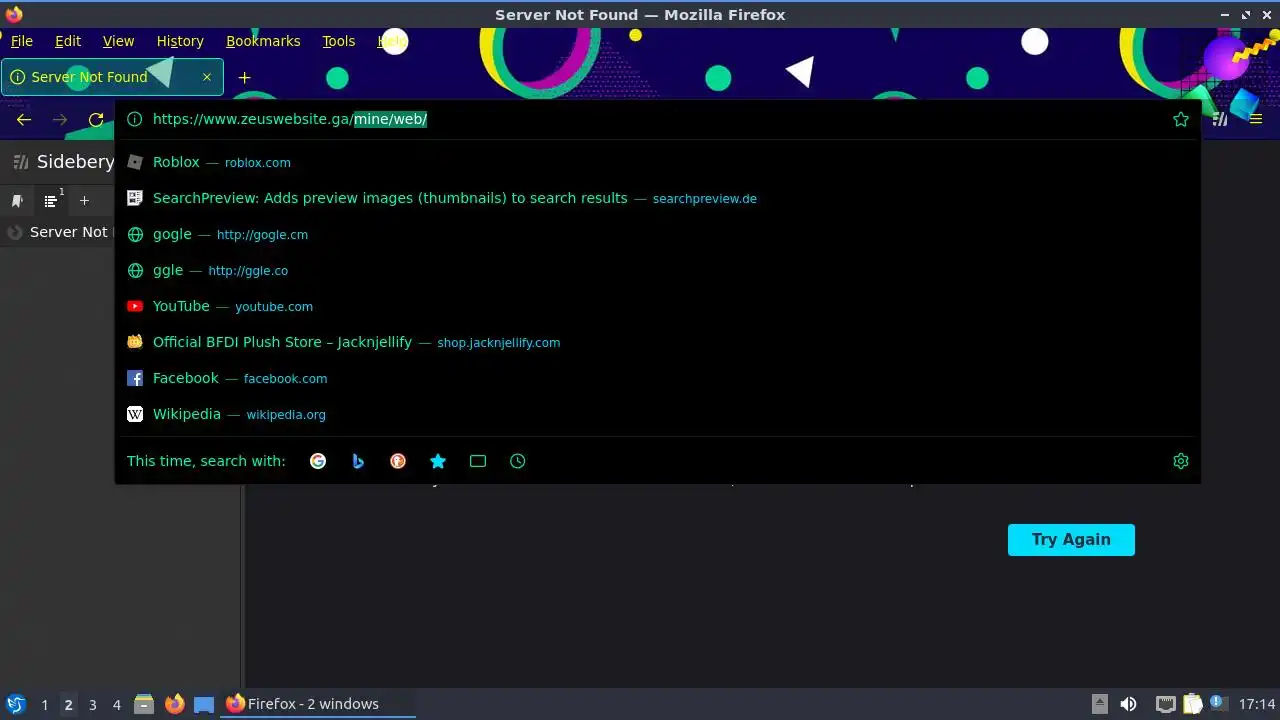Viewport: 1280px width, 720px height.
Task: Reload the current page
Action: coord(96,119)
